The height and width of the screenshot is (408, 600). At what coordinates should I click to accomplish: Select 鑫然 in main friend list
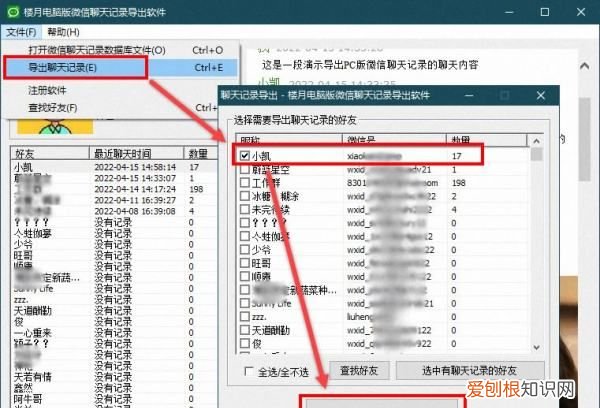pos(114,388)
